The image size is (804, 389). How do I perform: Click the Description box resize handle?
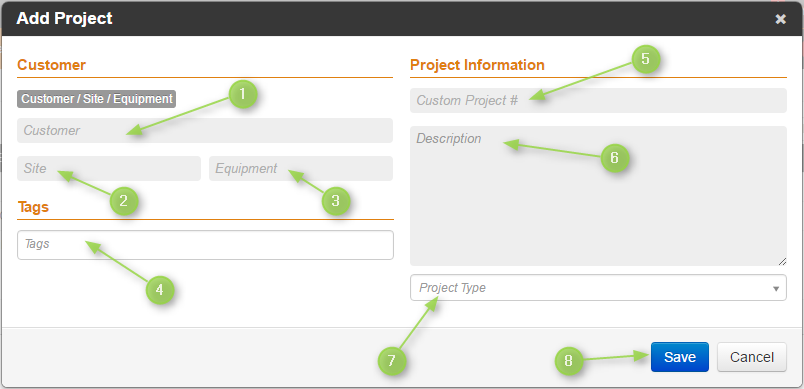(x=782, y=261)
